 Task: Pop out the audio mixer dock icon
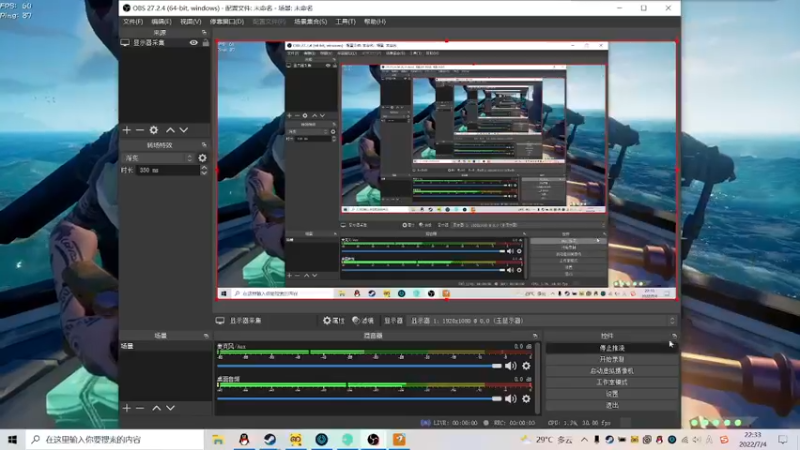(535, 336)
